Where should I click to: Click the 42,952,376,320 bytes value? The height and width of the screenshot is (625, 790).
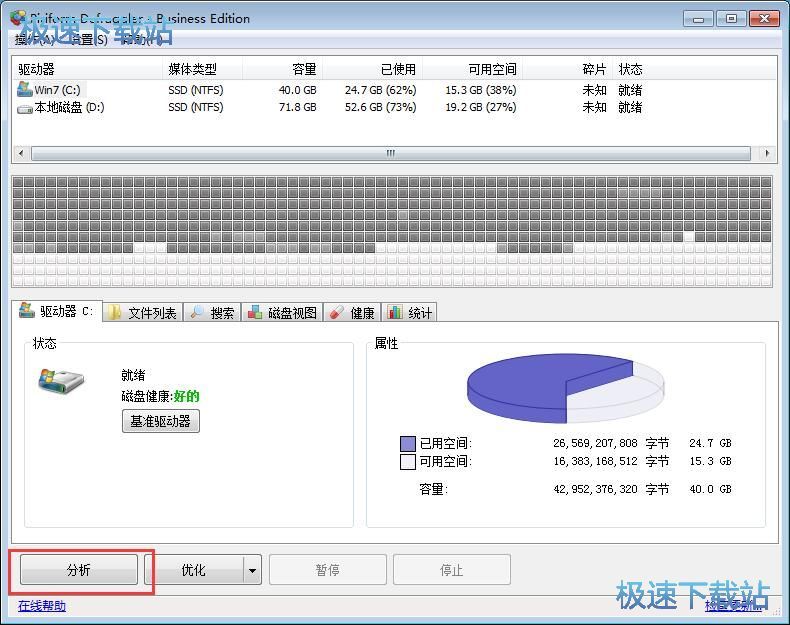595,489
